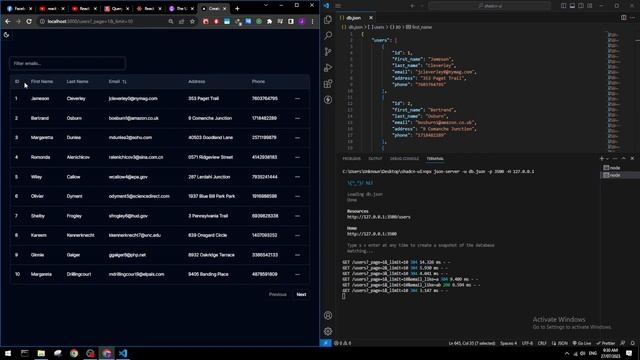Sort by the Email column header
This screenshot has width=640, height=360.
(118, 82)
